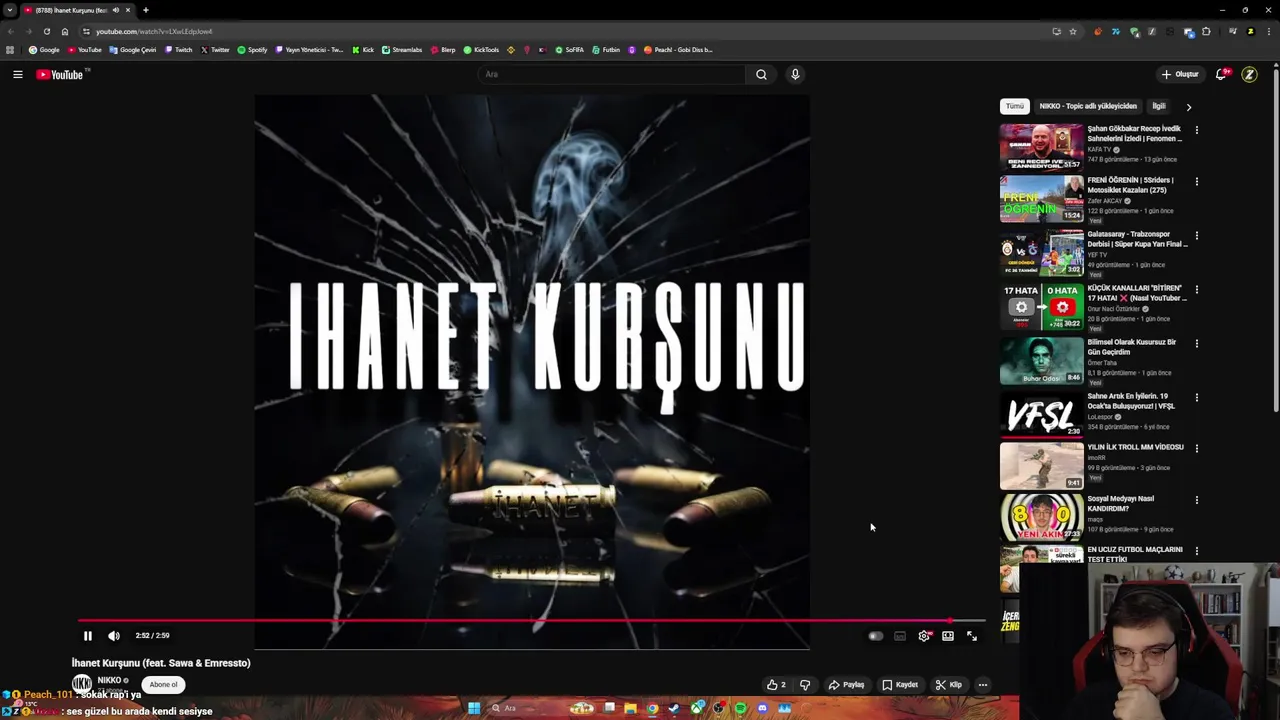Screen dimensions: 1280x720
Task: Open options for Şahan Gökbakar video
Action: [x=1196, y=130]
